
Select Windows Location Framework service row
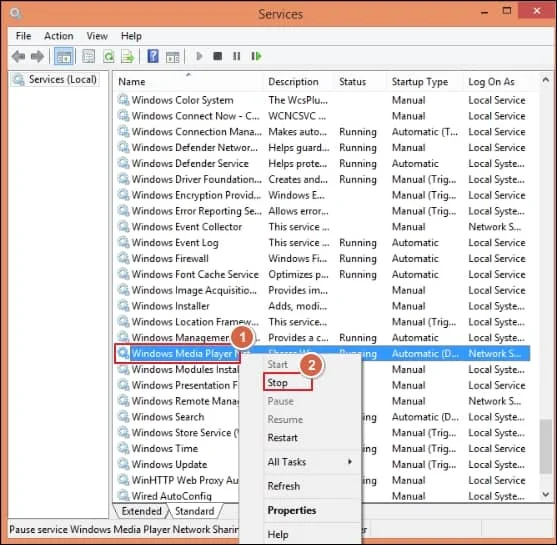coord(323,322)
